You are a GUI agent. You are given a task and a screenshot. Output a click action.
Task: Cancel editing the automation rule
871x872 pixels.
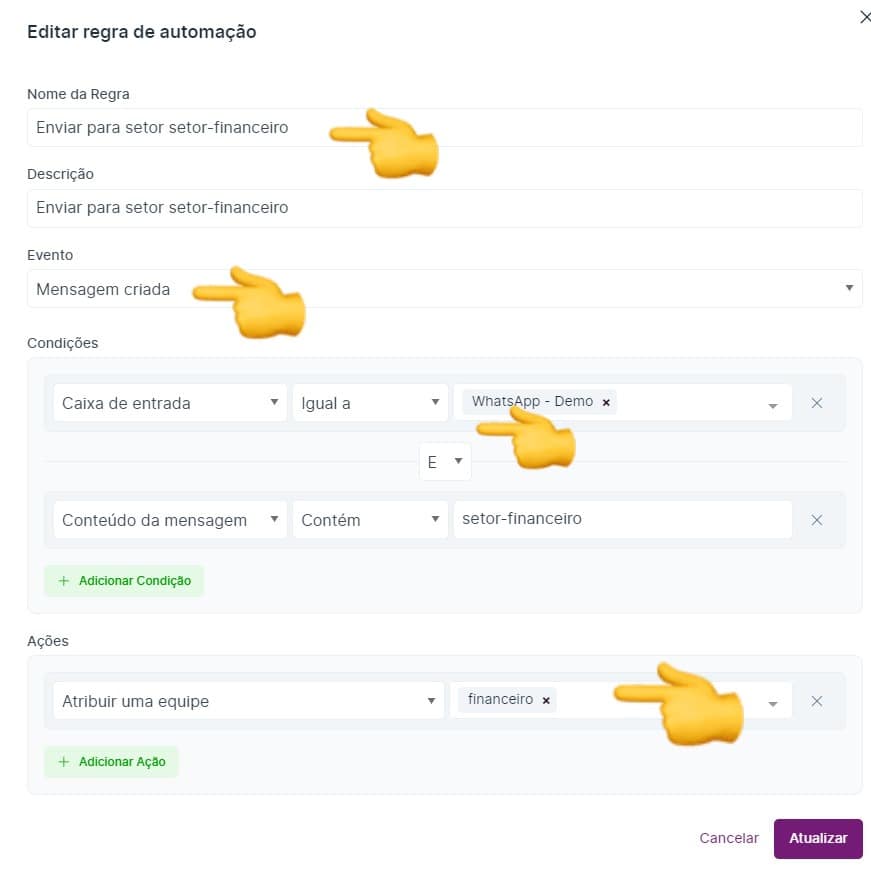pyautogui.click(x=729, y=838)
